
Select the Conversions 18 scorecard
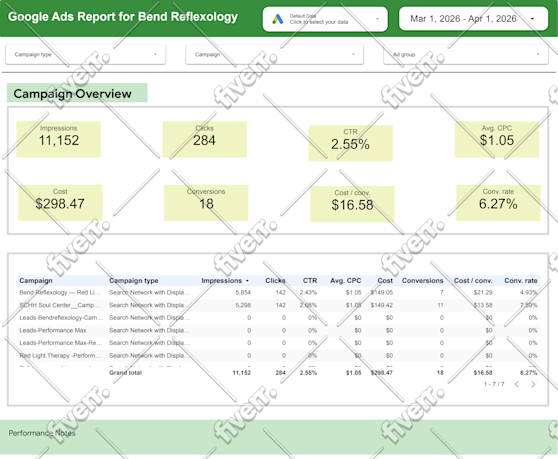point(206,203)
